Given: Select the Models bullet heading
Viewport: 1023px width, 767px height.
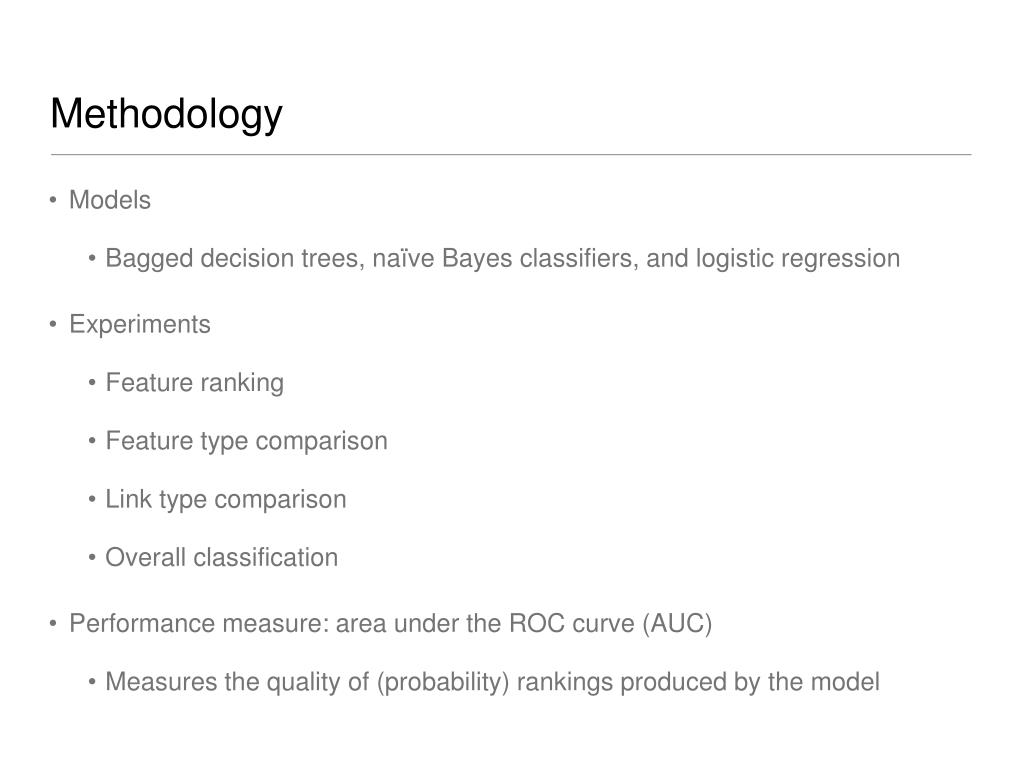Looking at the screenshot, I should [x=110, y=200].
